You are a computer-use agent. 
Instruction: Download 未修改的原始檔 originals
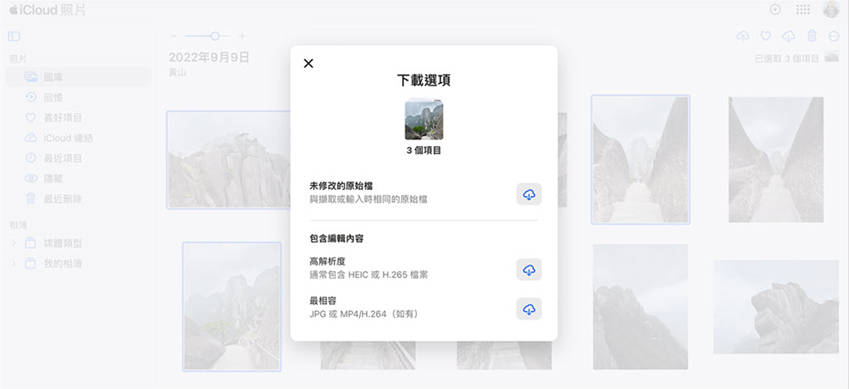pos(529,194)
